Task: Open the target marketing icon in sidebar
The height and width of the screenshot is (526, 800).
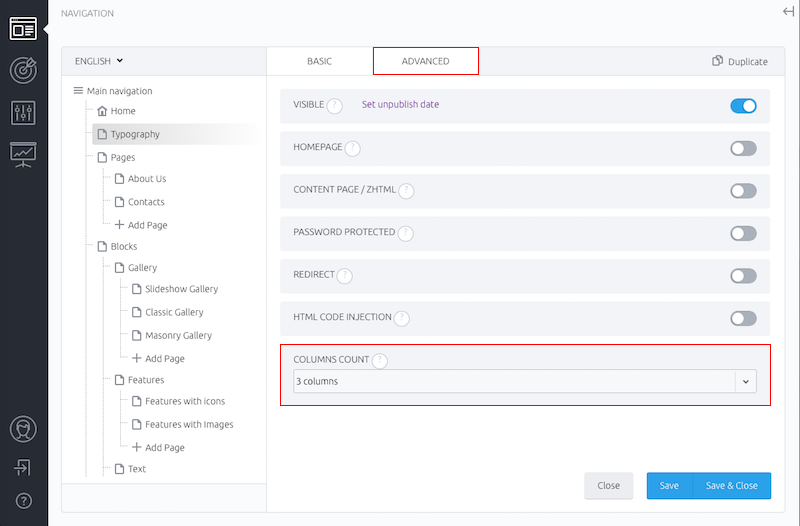Action: pos(23,70)
